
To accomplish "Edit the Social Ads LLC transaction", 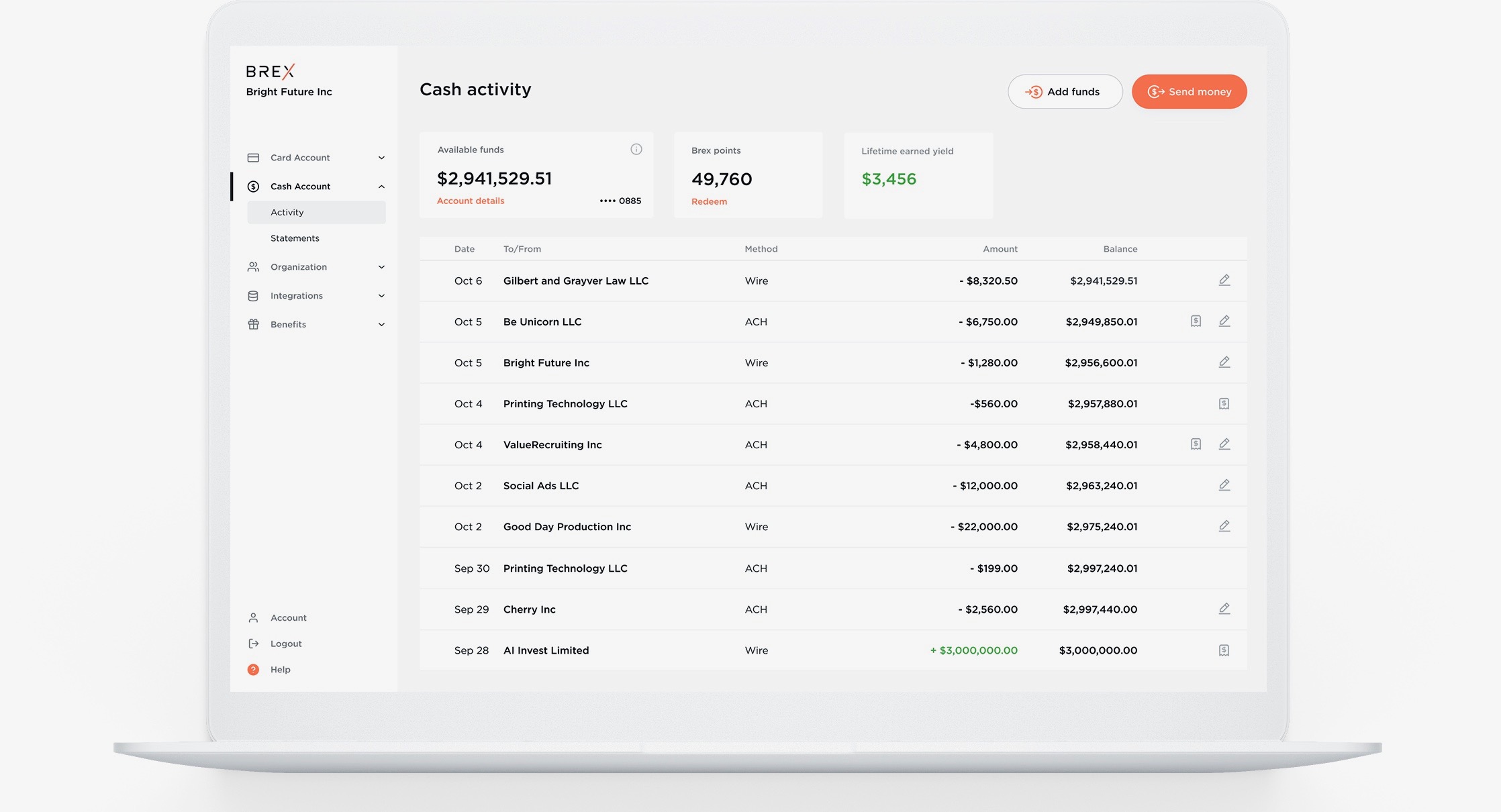I will pos(1224,485).
